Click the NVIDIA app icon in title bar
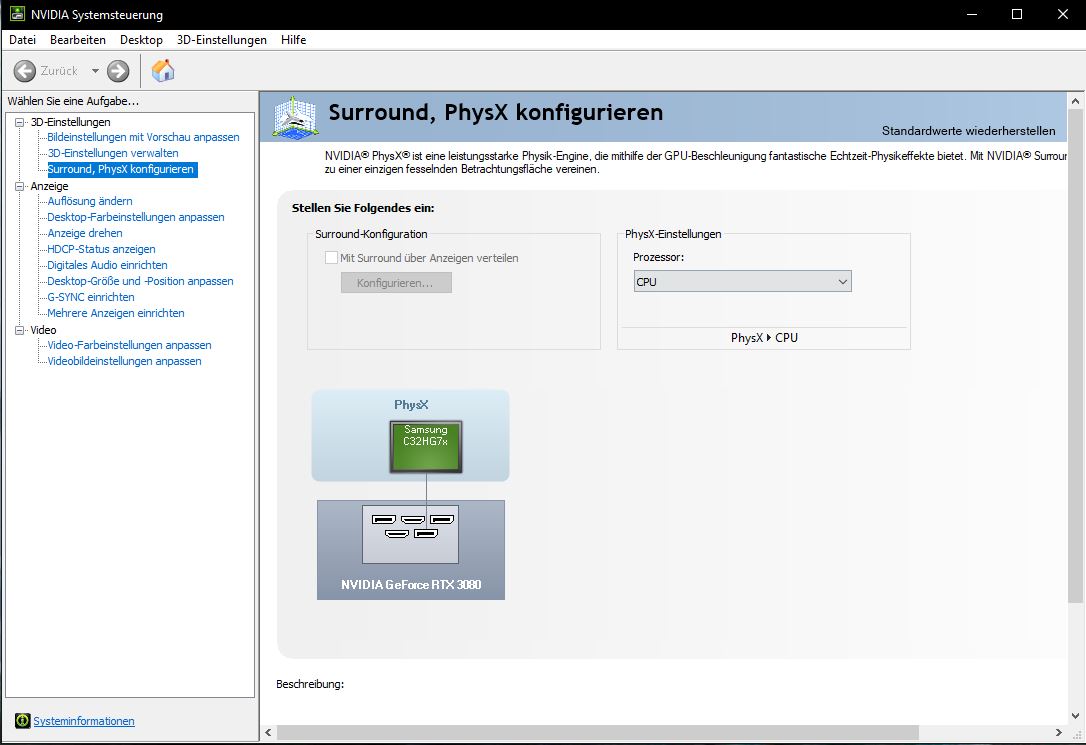The height and width of the screenshot is (745, 1086). click(17, 14)
